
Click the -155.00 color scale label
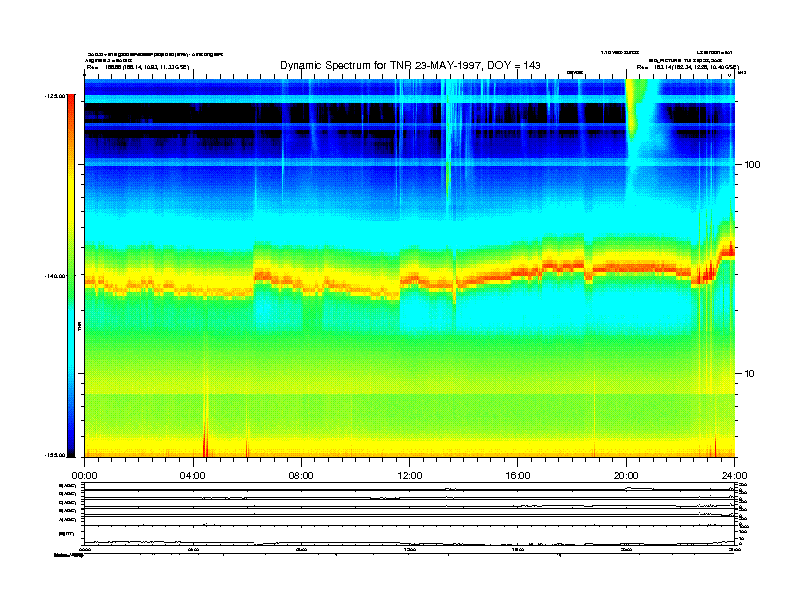[55, 455]
